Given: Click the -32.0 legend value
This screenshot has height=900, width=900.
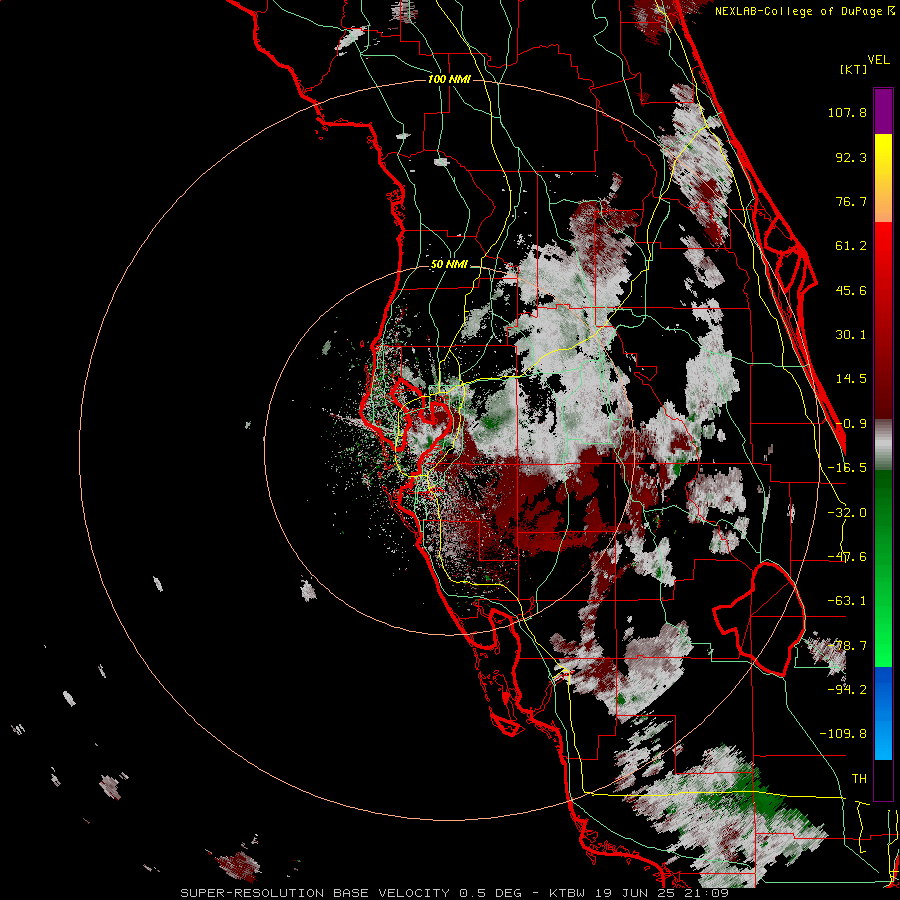Looking at the screenshot, I should (x=847, y=513).
